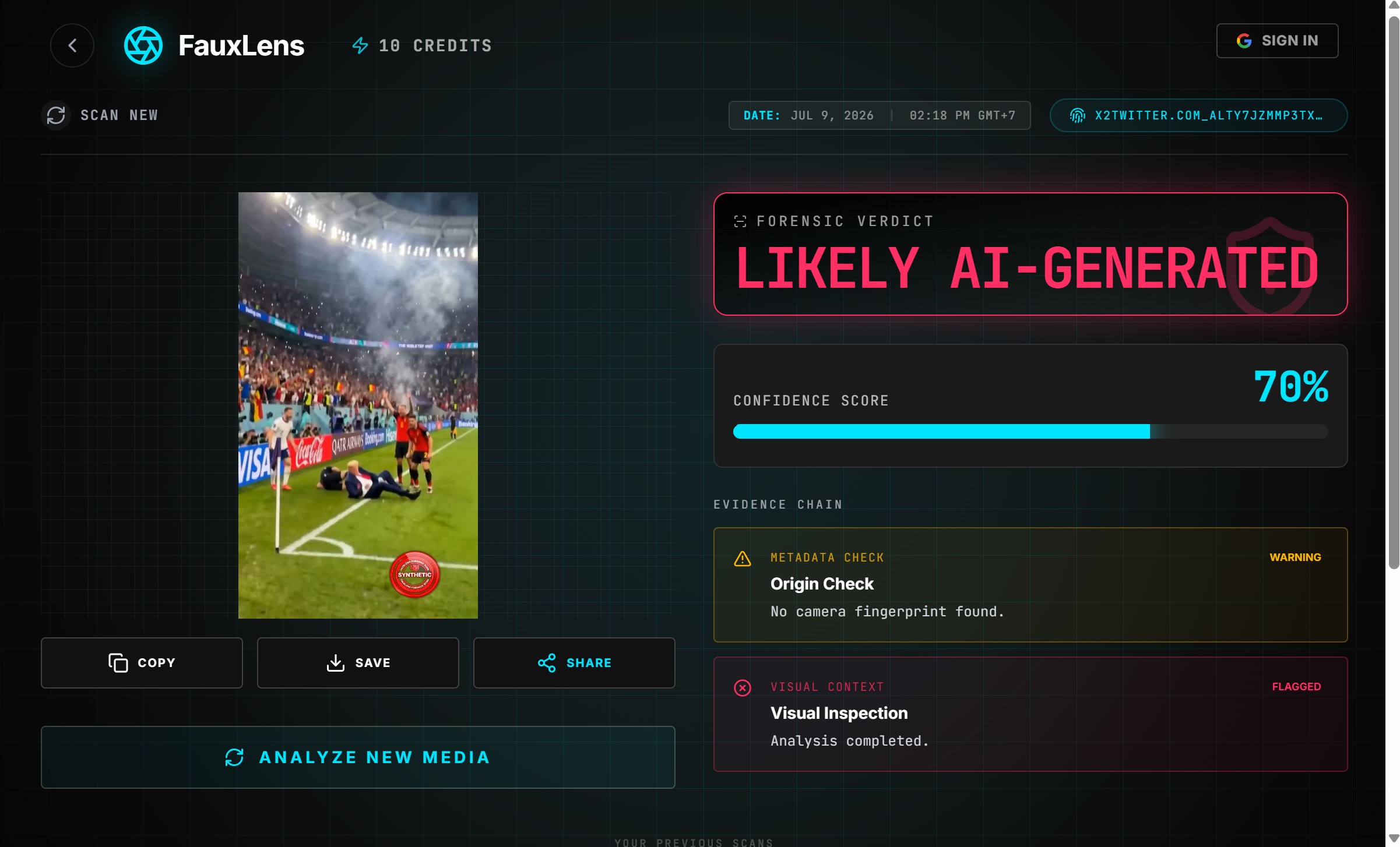This screenshot has width=1400, height=847.
Task: Click the back arrow button
Action: (x=72, y=45)
